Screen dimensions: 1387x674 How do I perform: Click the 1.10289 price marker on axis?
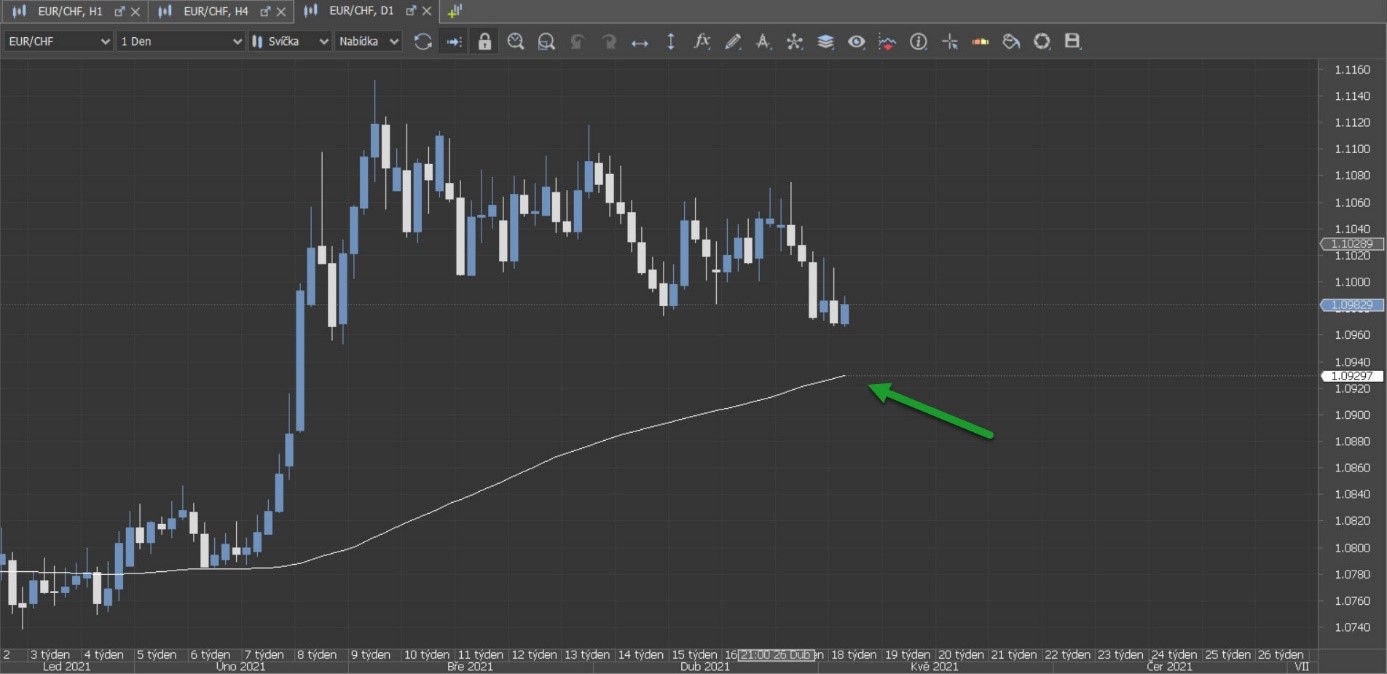pos(1352,244)
